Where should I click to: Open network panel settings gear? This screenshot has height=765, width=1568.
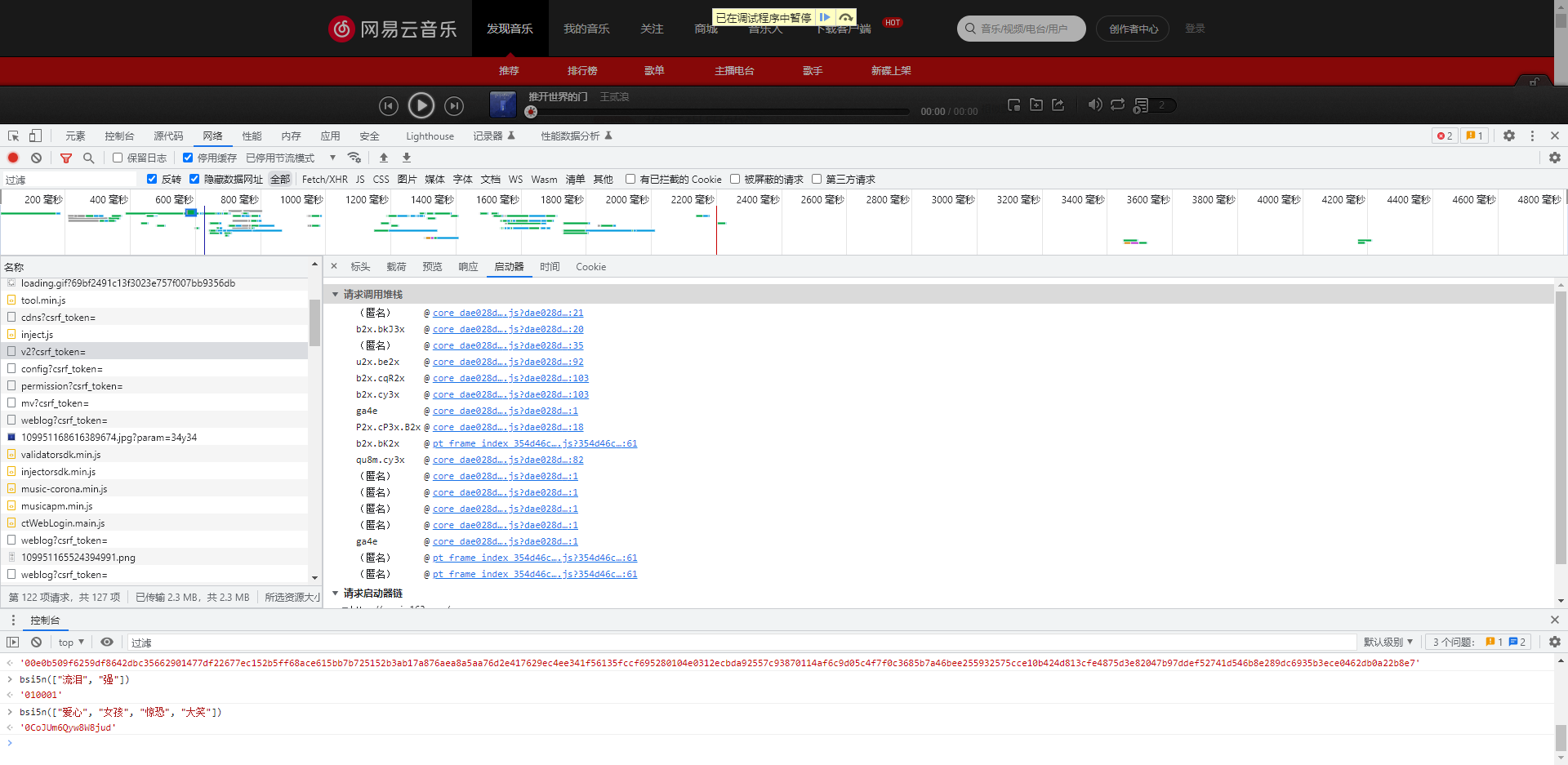pyautogui.click(x=1555, y=158)
